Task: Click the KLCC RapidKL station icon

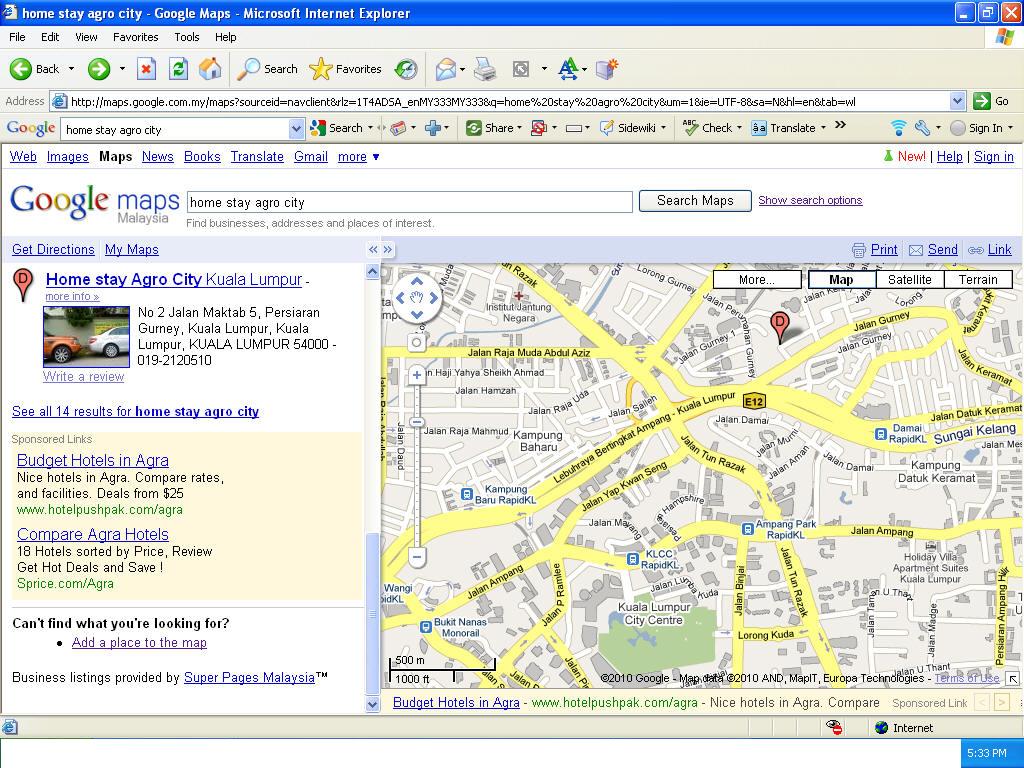Action: click(633, 559)
